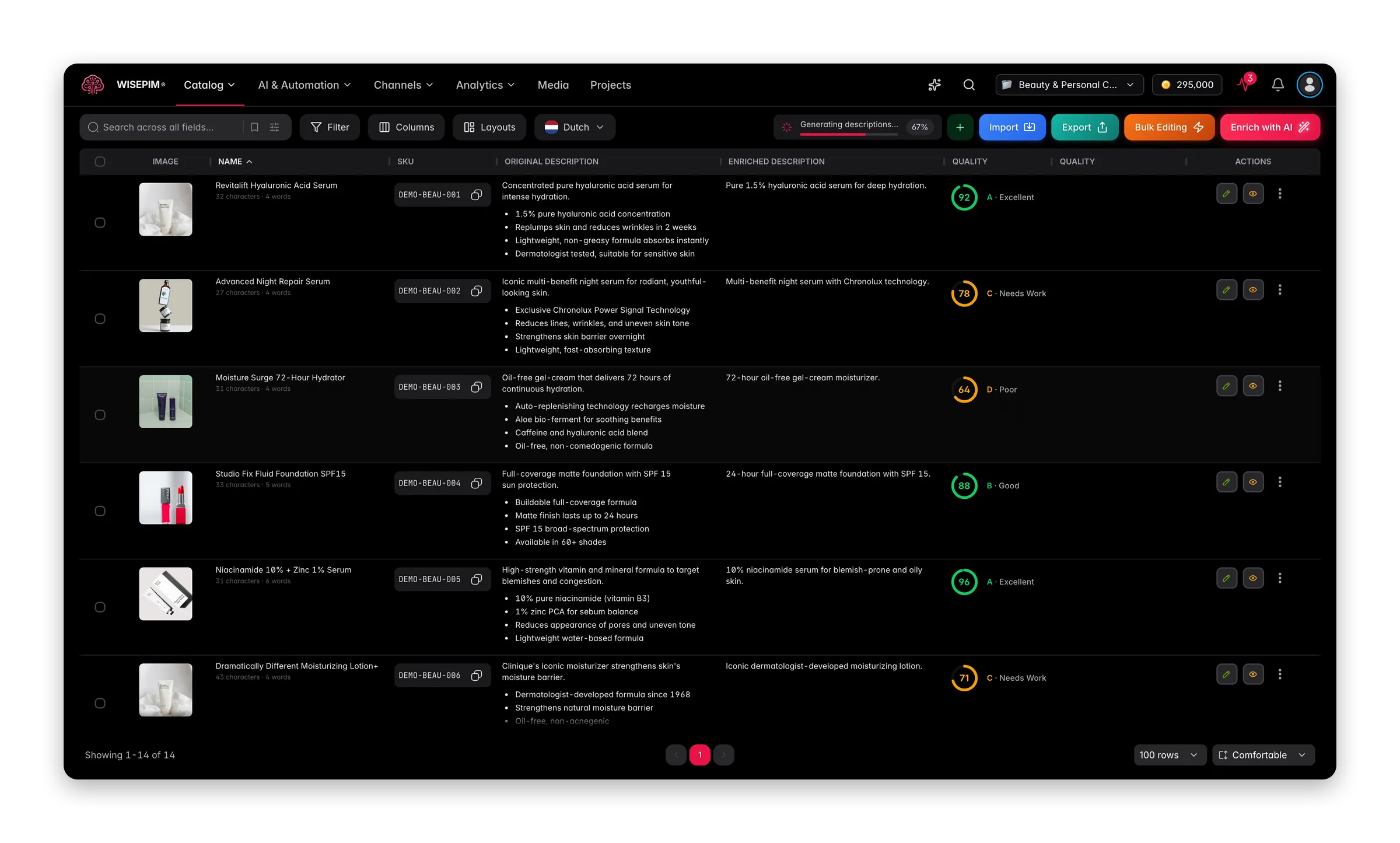Go to the Projects section

[610, 85]
